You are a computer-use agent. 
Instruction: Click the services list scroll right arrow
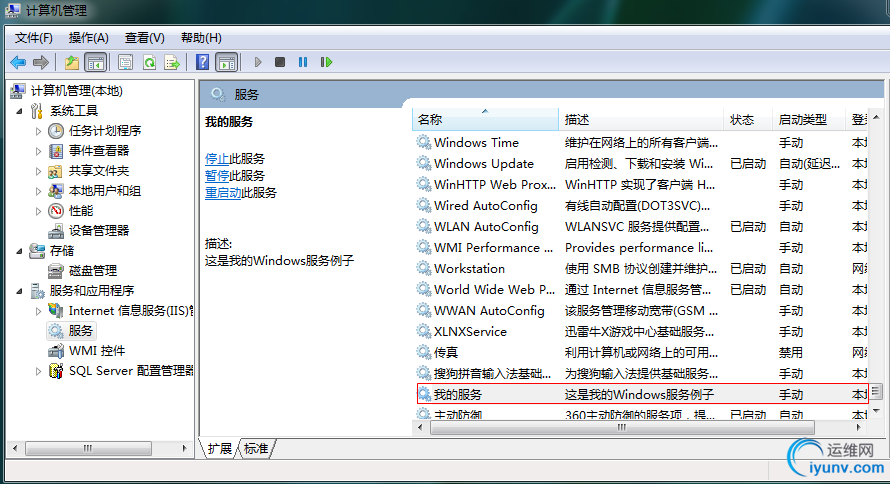[859, 427]
